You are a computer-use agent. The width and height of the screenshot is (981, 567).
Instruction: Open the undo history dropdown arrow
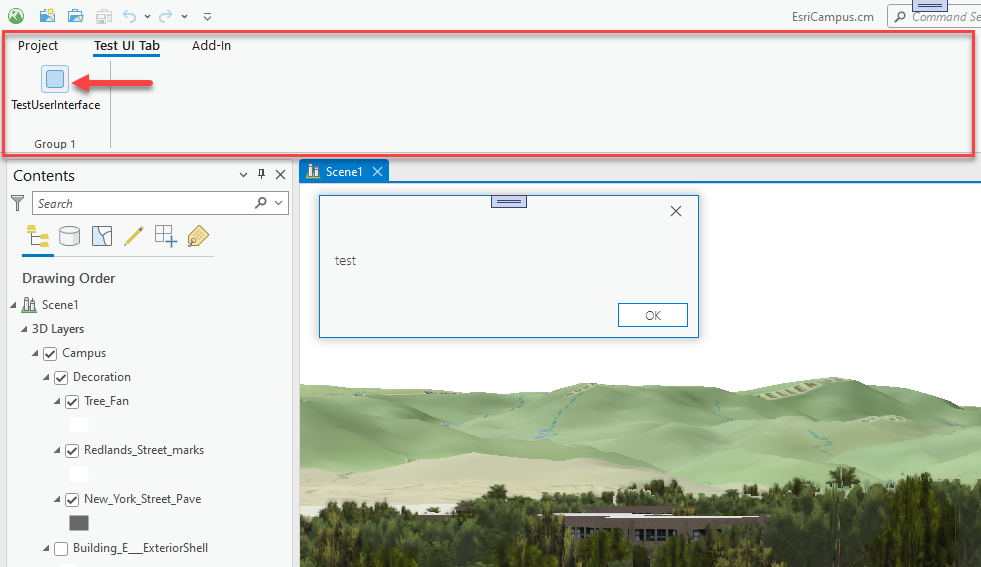[x=147, y=17]
